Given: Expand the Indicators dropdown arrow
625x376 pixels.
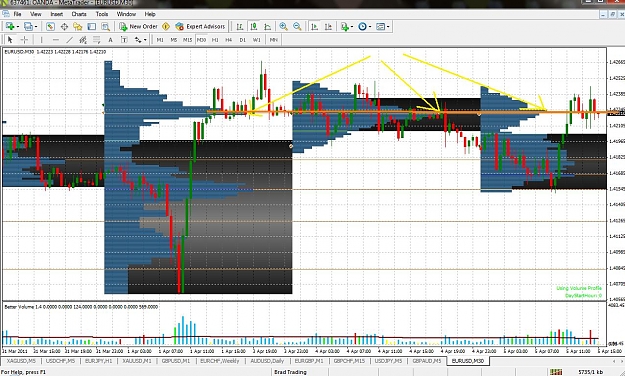Looking at the screenshot, I should pos(352,27).
